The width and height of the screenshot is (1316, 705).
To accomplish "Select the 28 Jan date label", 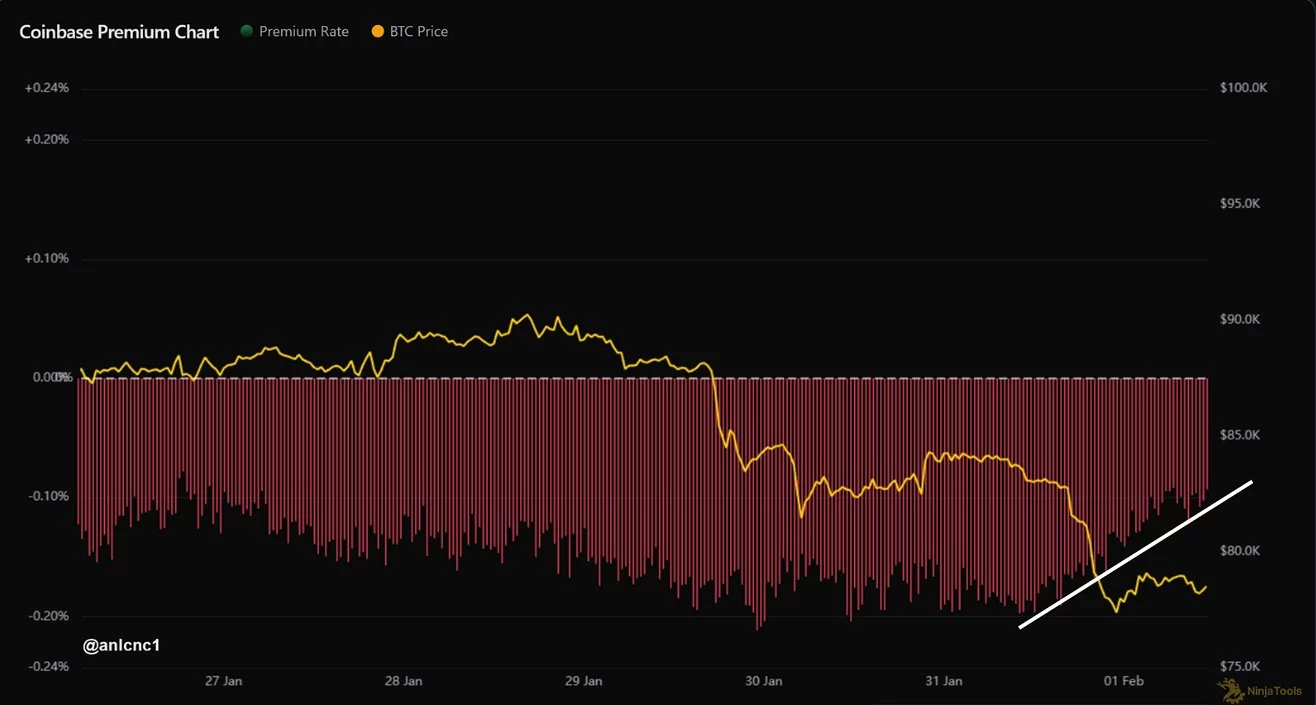I will coord(403,681).
